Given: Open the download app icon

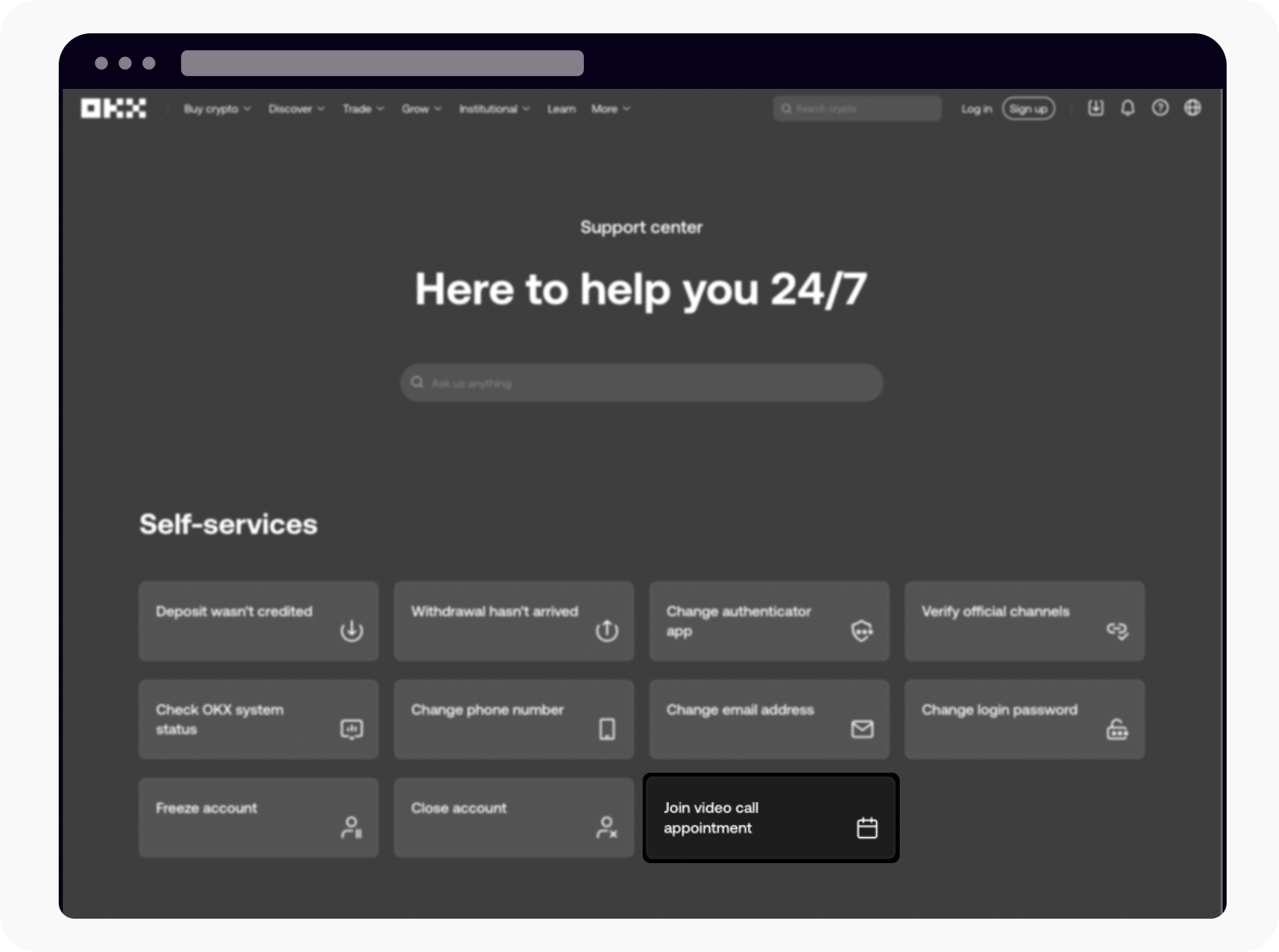Looking at the screenshot, I should click(x=1096, y=109).
